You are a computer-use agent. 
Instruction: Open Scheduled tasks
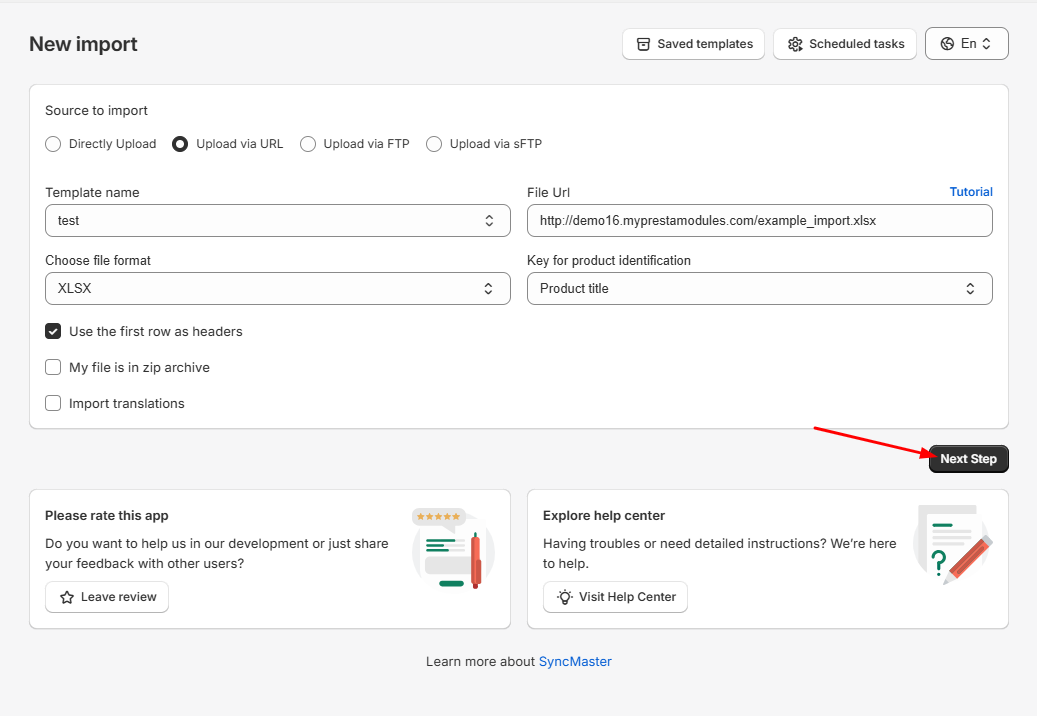[845, 44]
